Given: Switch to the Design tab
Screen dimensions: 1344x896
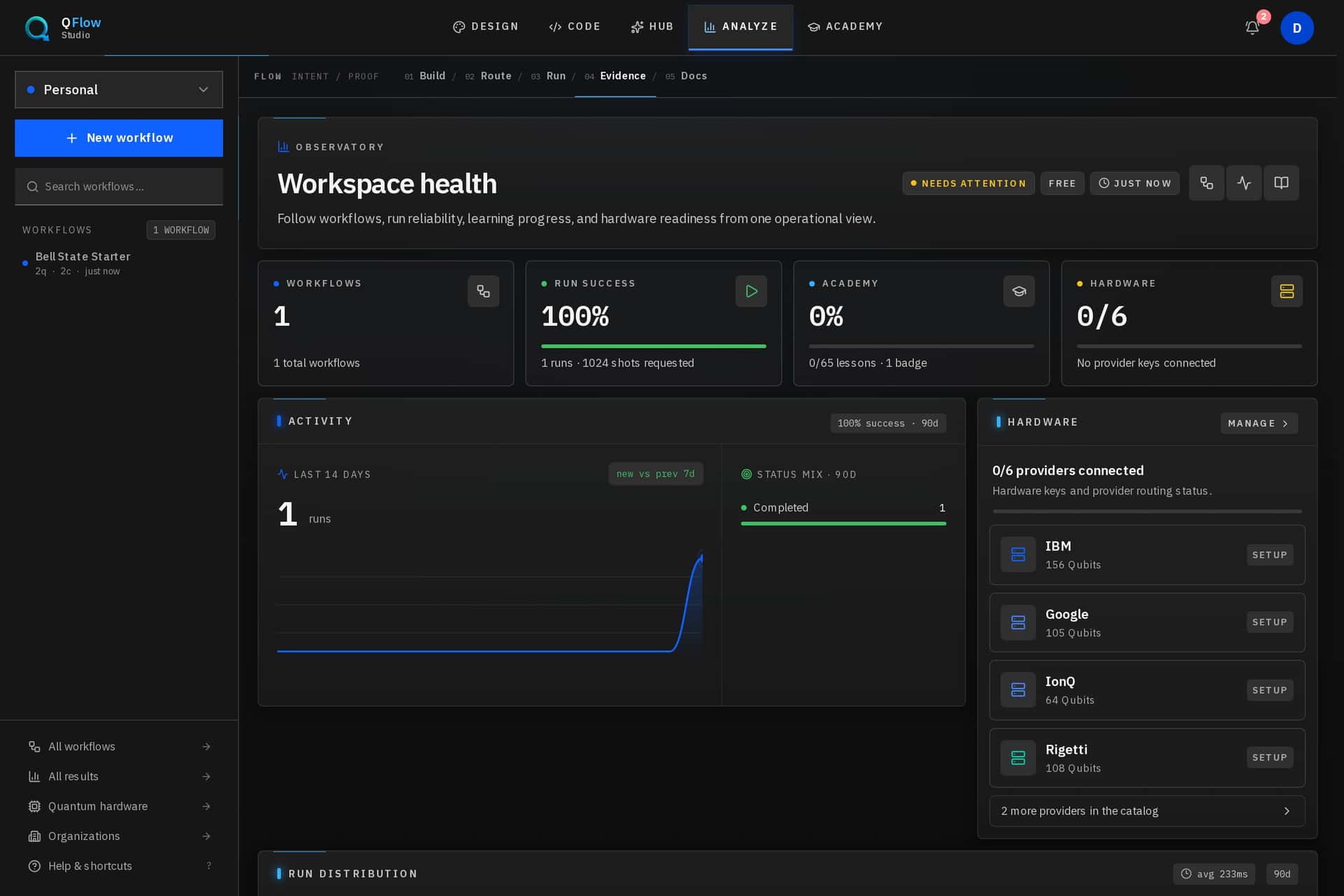Looking at the screenshot, I should [486, 27].
